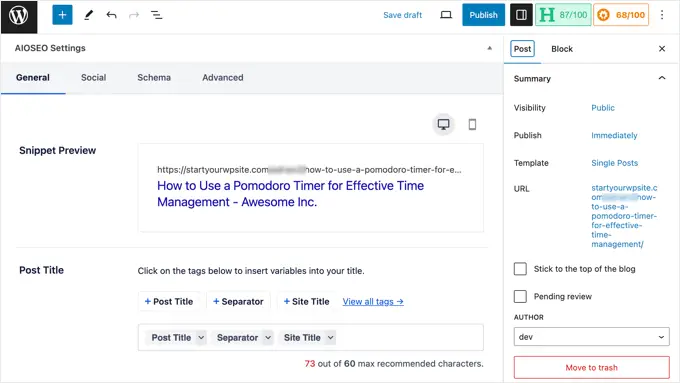
Task: Click the Redo arrow icon
Action: pyautogui.click(x=134, y=15)
